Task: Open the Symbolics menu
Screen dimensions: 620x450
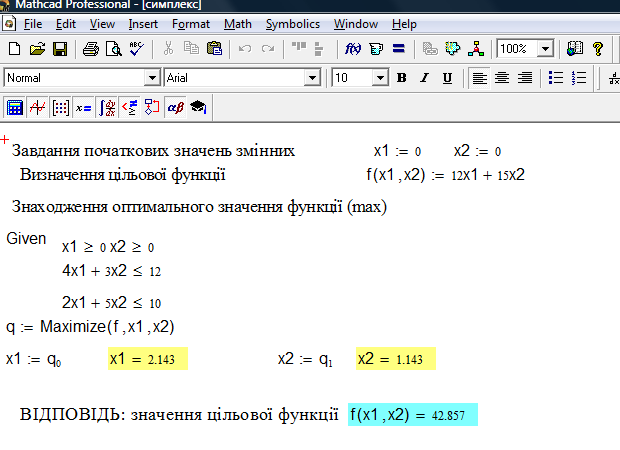Action: tap(293, 24)
